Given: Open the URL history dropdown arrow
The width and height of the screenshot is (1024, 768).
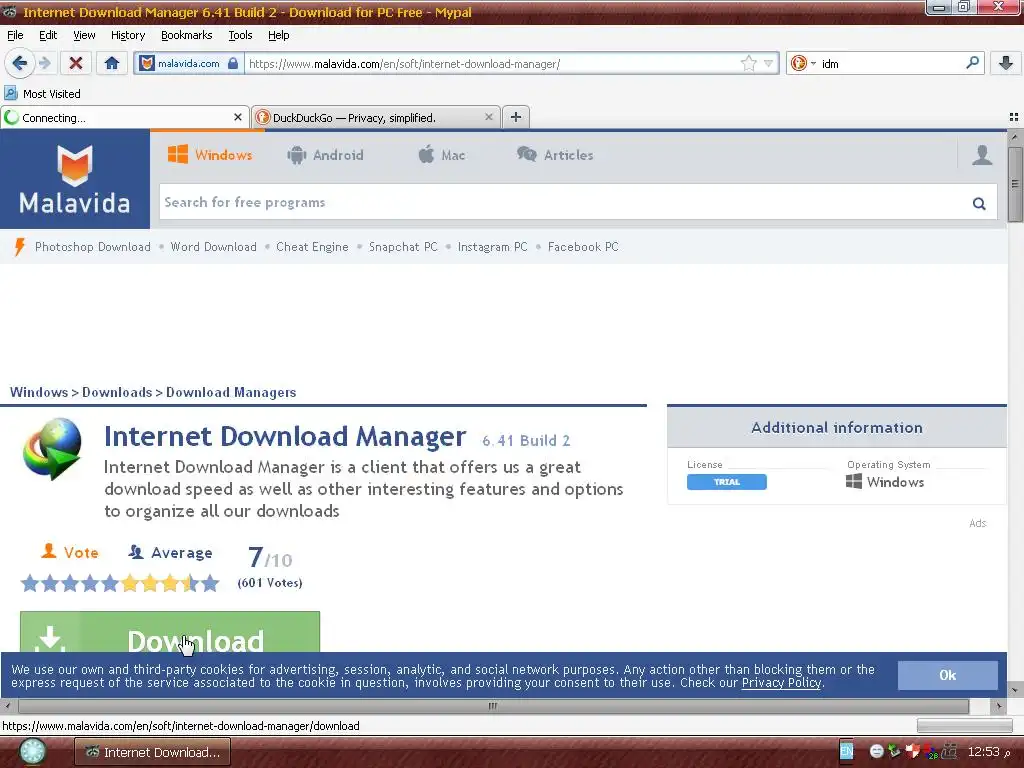Looking at the screenshot, I should pyautogui.click(x=769, y=63).
